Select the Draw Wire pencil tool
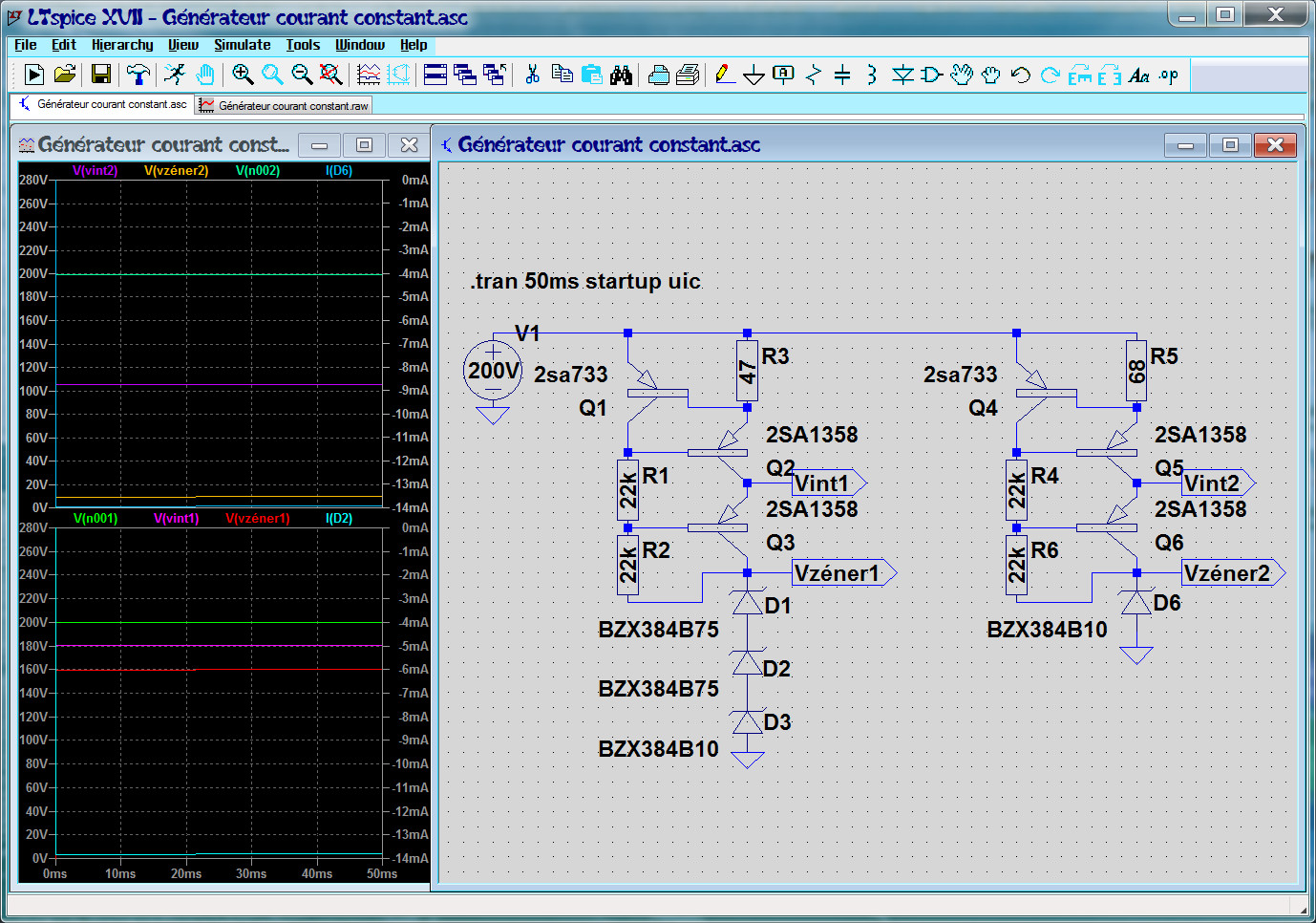The width and height of the screenshot is (1316, 923). click(725, 75)
